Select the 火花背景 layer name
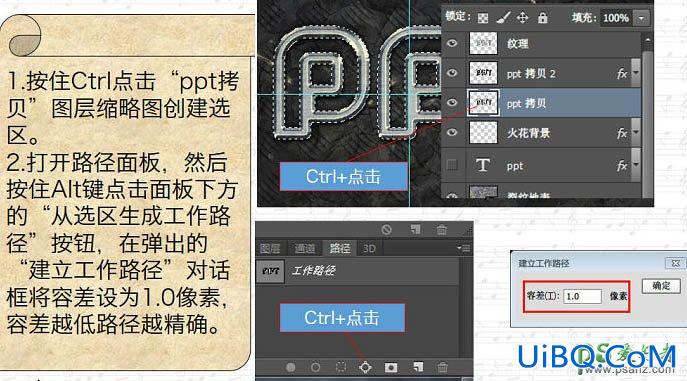Viewport: 687px width, 381px height. (x=528, y=133)
